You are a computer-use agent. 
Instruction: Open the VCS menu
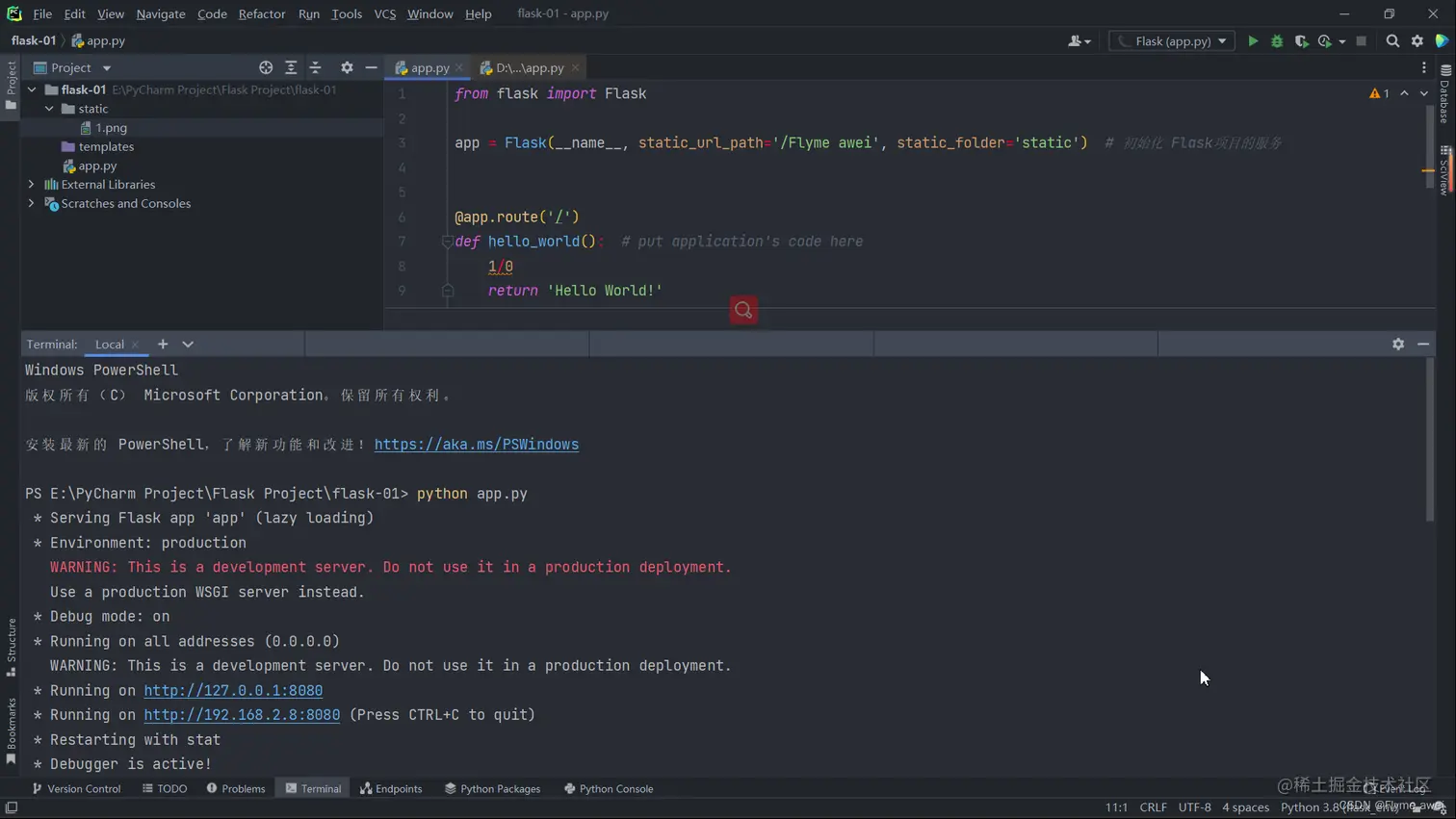pos(385,13)
